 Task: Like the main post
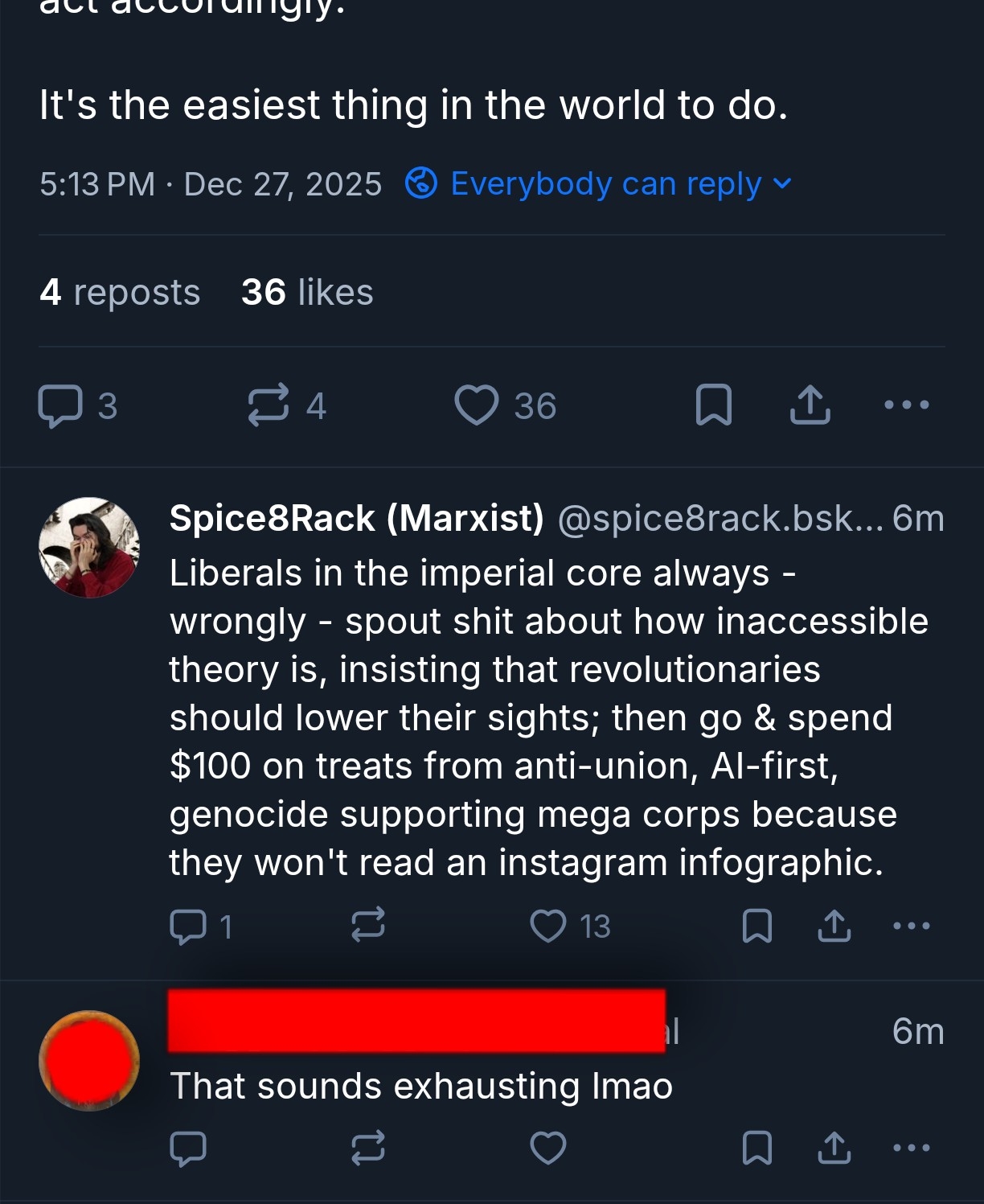coord(477,405)
